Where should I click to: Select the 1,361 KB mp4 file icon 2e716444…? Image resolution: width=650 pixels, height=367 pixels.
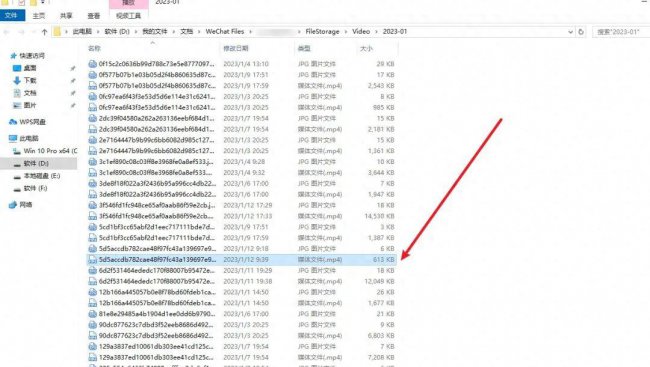(92, 151)
